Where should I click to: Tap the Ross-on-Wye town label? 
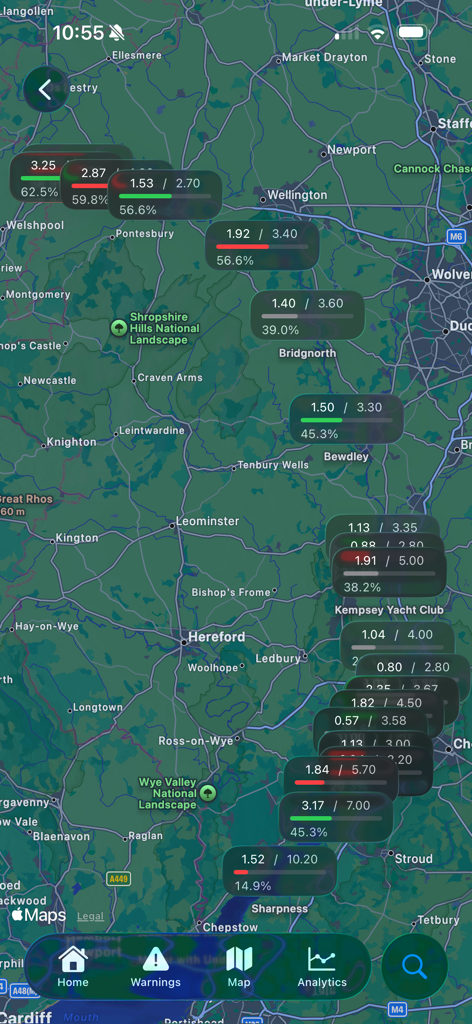pos(196,741)
